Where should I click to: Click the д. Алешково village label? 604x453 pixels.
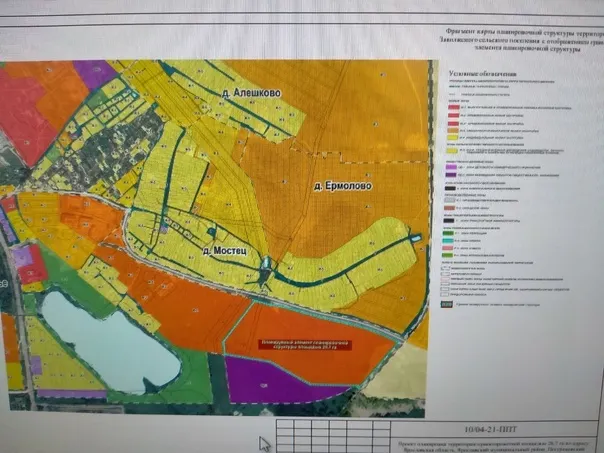(x=251, y=93)
